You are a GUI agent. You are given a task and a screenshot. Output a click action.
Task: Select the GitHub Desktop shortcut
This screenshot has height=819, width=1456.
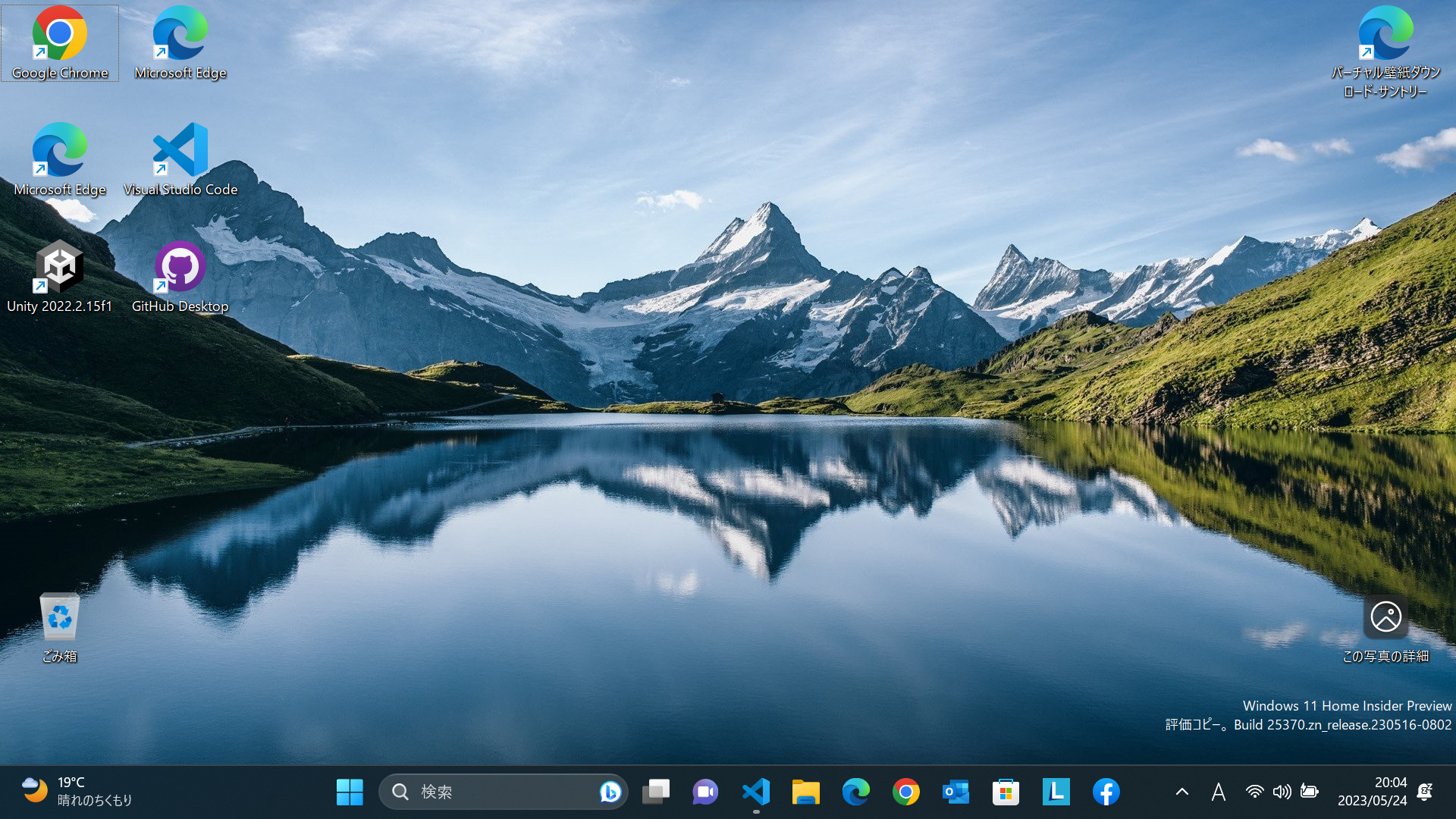point(180,277)
